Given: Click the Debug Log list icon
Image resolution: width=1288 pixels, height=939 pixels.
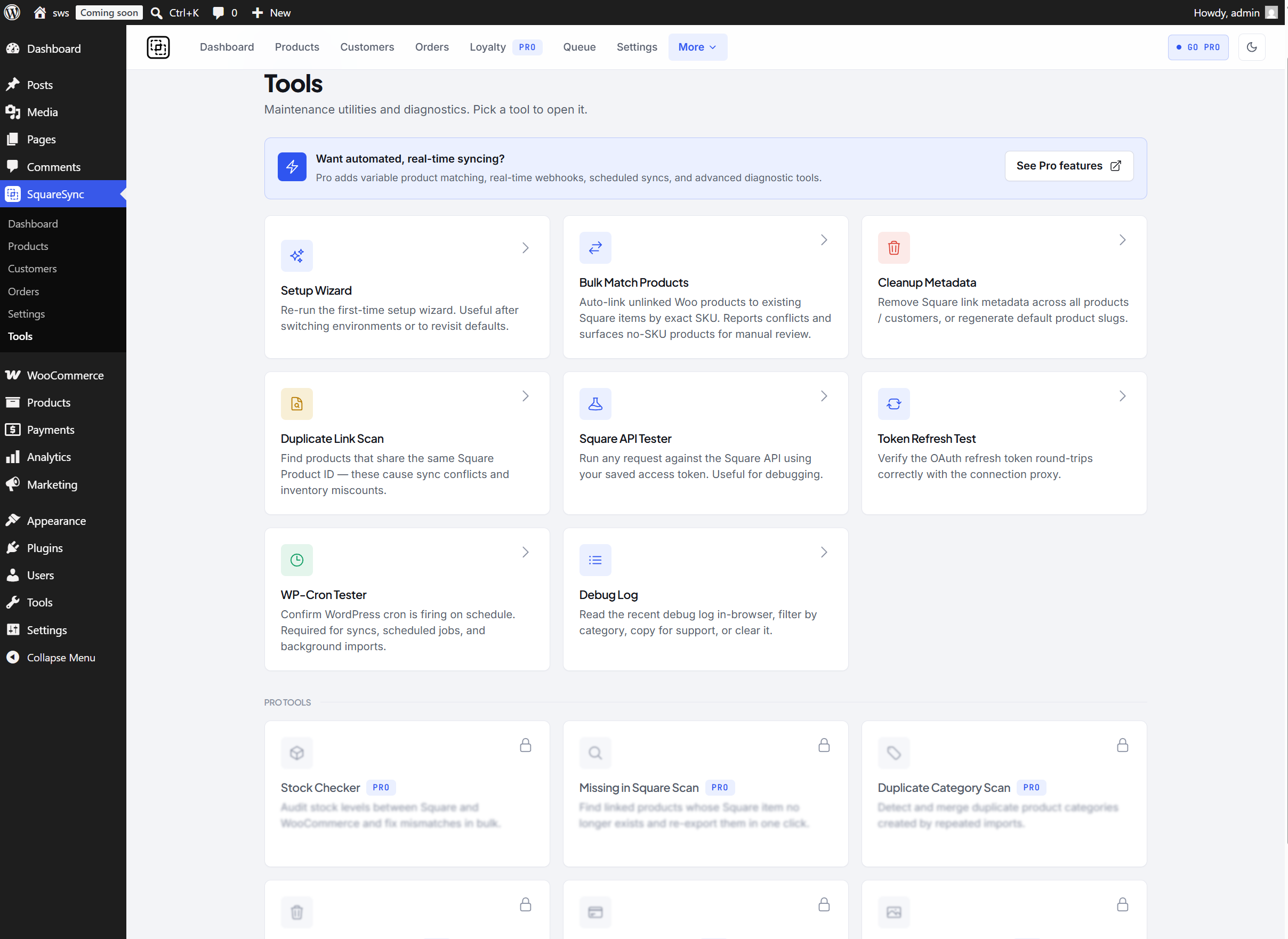Looking at the screenshot, I should [x=595, y=561].
